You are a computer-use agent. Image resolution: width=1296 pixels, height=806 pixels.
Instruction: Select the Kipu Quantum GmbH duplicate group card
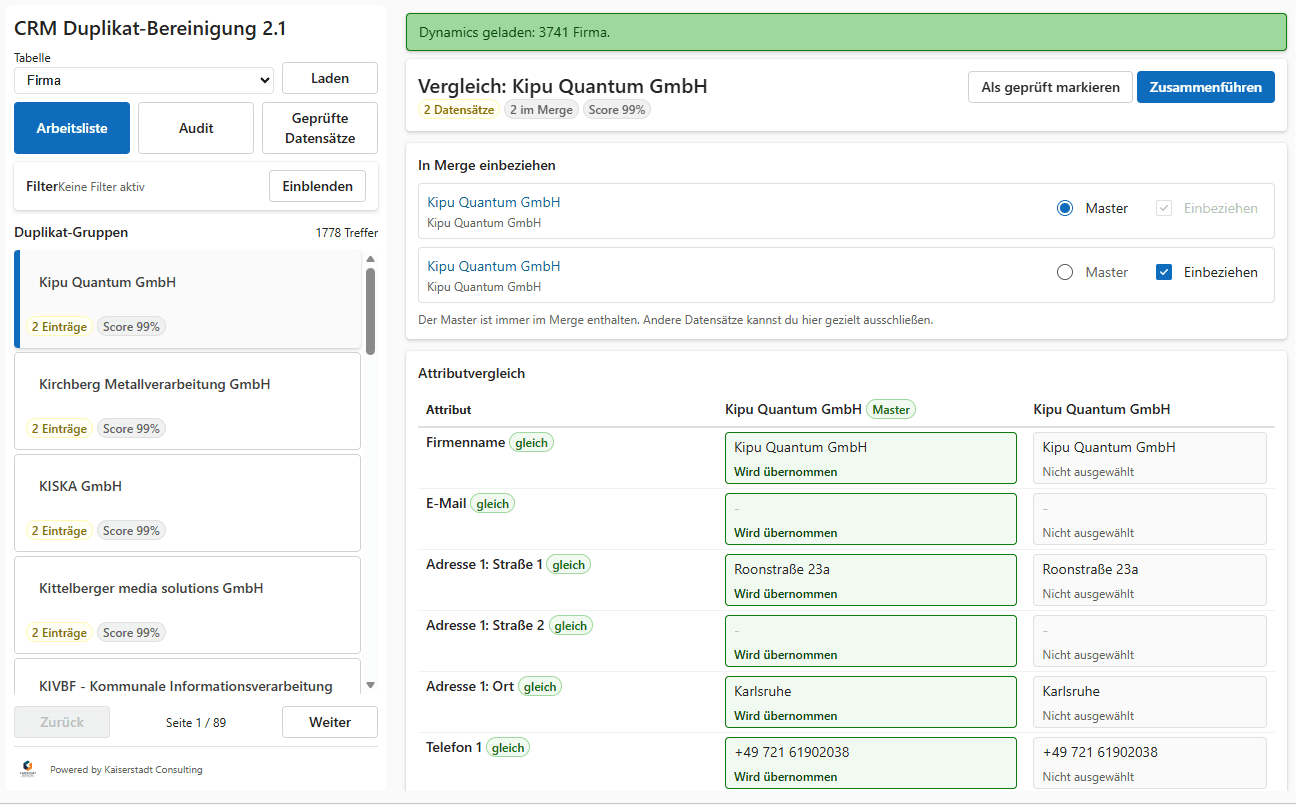coord(187,299)
